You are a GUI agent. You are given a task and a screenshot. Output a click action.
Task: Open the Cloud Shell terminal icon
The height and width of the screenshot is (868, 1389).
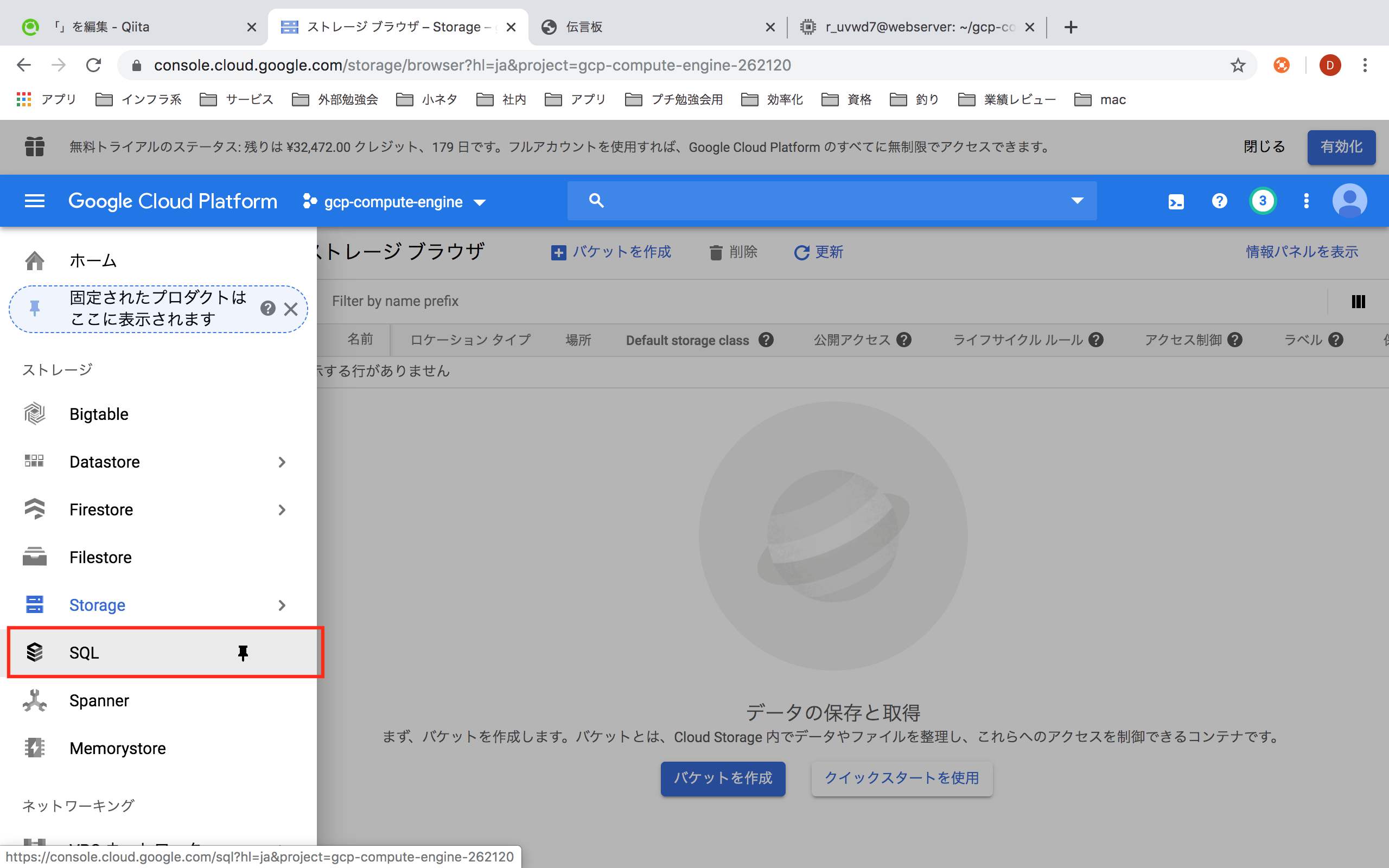coord(1175,201)
